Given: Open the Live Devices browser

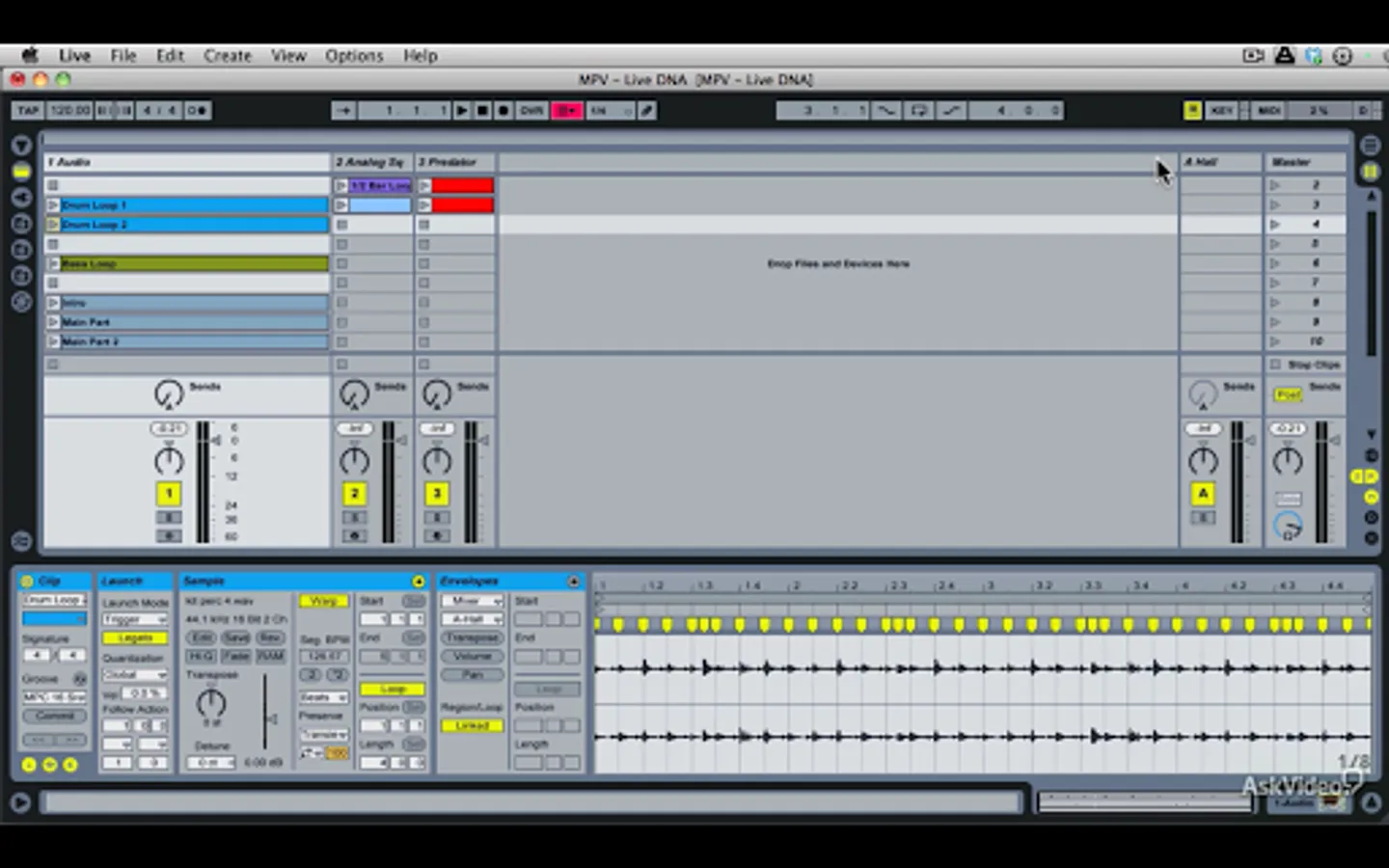Looking at the screenshot, I should click(21, 172).
